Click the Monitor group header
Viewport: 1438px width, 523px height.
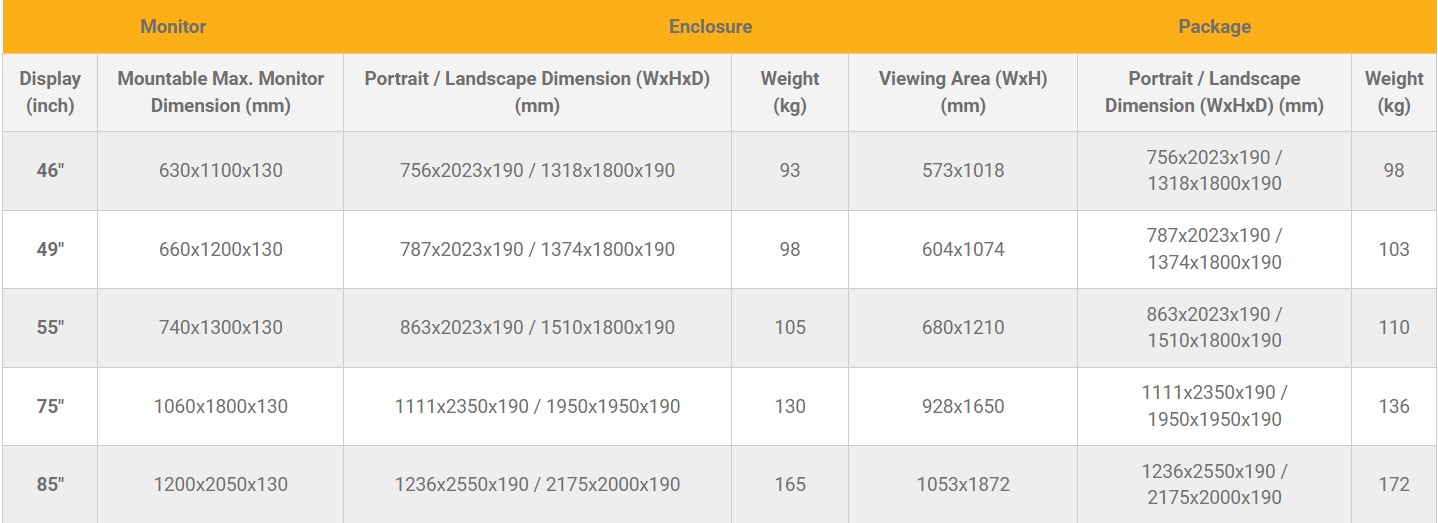point(173,27)
